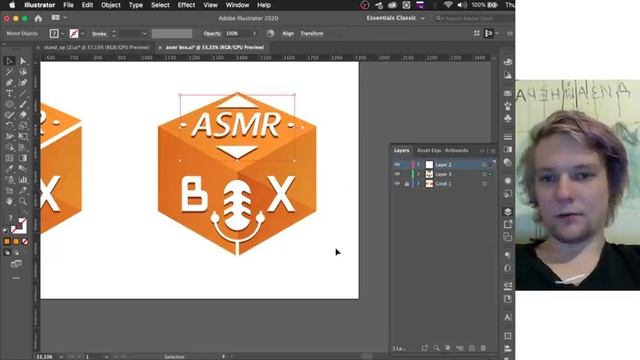Open the Object menu
Image resolution: width=640 pixels, height=360 pixels.
(x=111, y=5)
